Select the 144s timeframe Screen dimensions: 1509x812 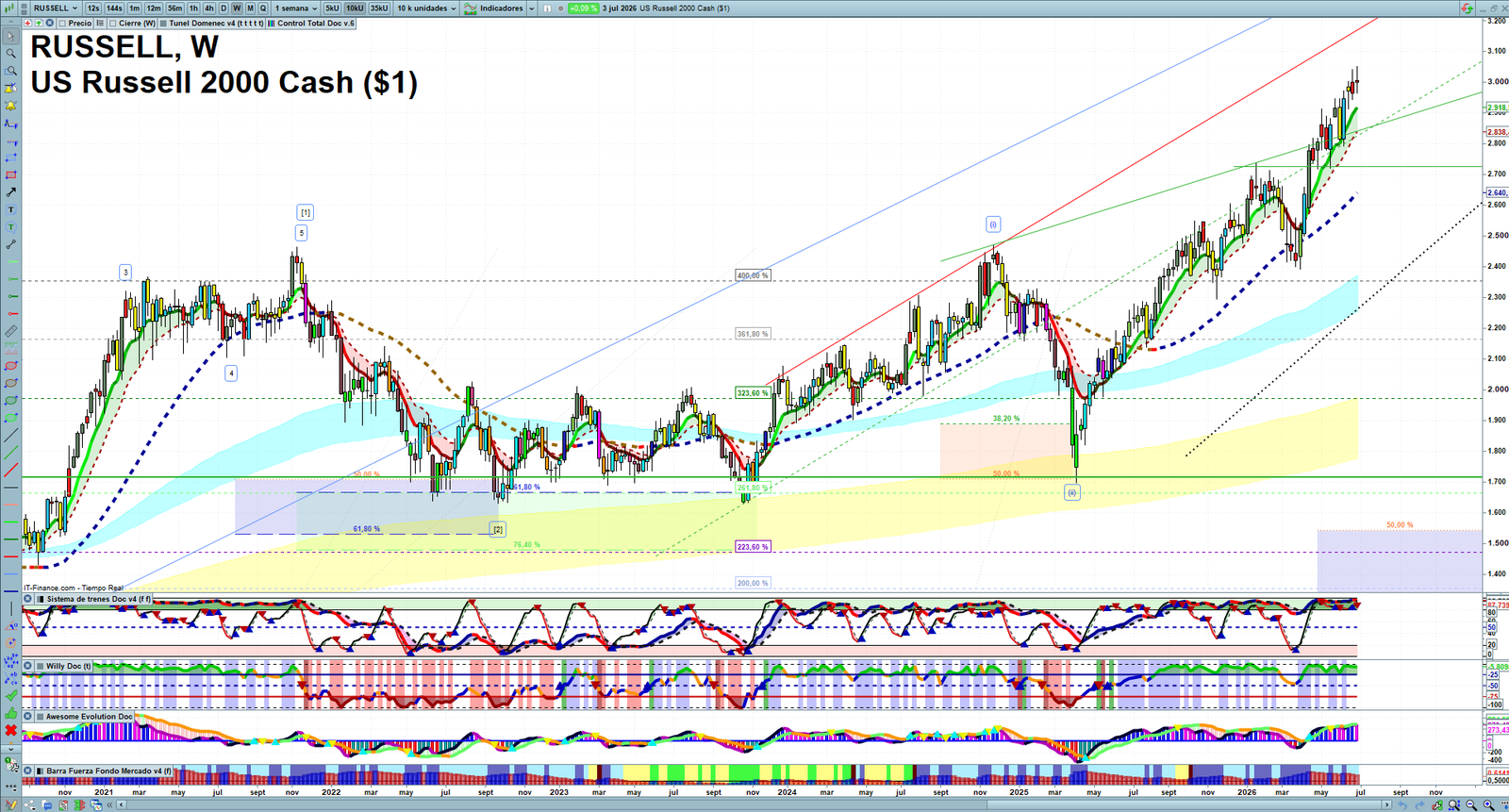pyautogui.click(x=114, y=8)
